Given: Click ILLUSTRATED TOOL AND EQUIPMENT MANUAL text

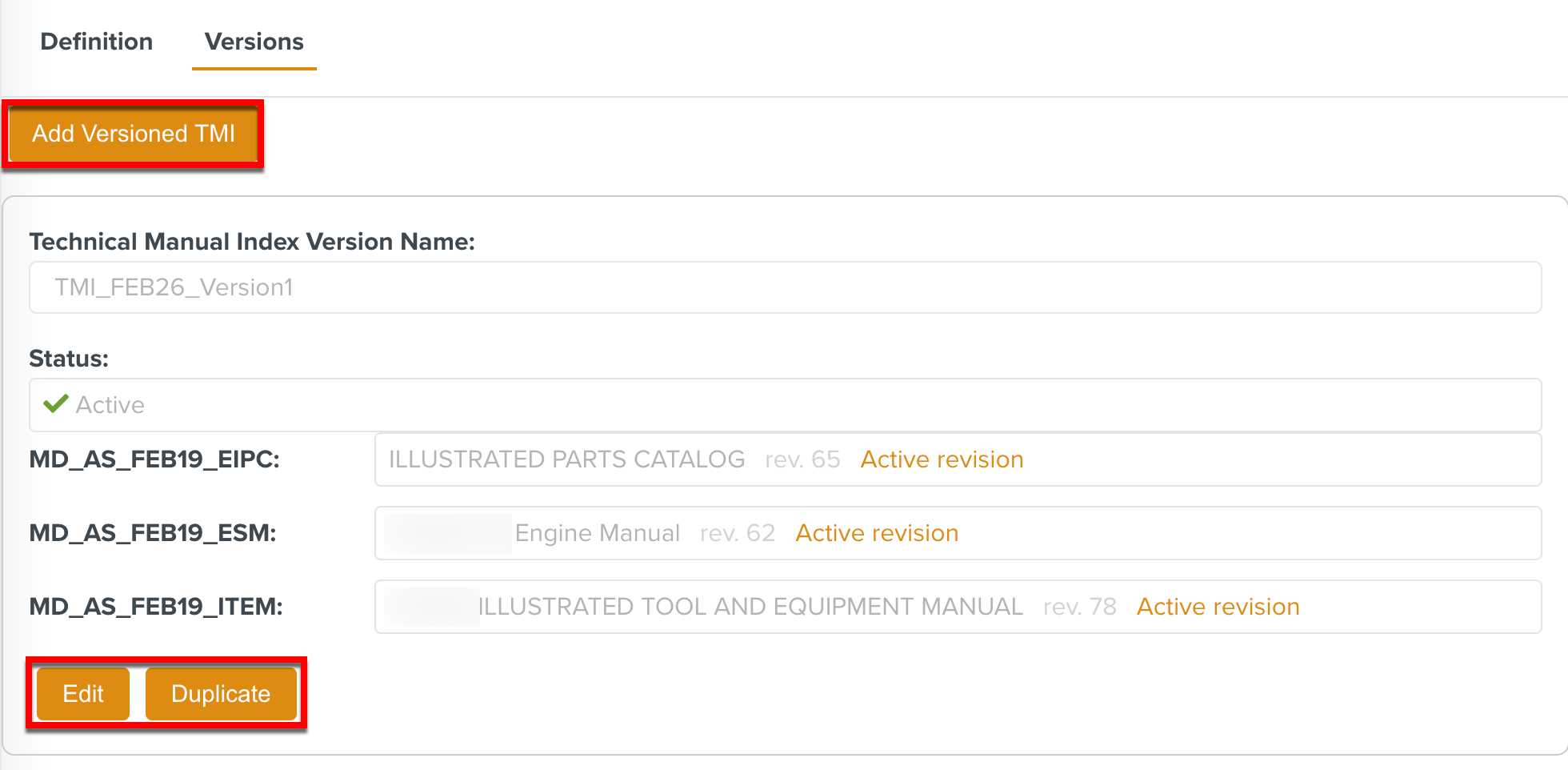Looking at the screenshot, I should tap(750, 607).
